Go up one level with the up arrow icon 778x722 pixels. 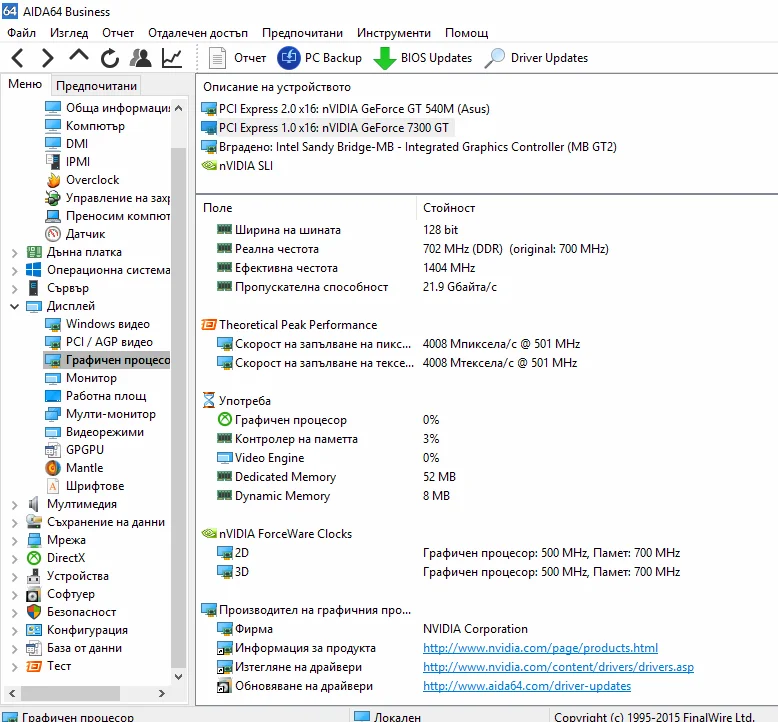[x=79, y=56]
